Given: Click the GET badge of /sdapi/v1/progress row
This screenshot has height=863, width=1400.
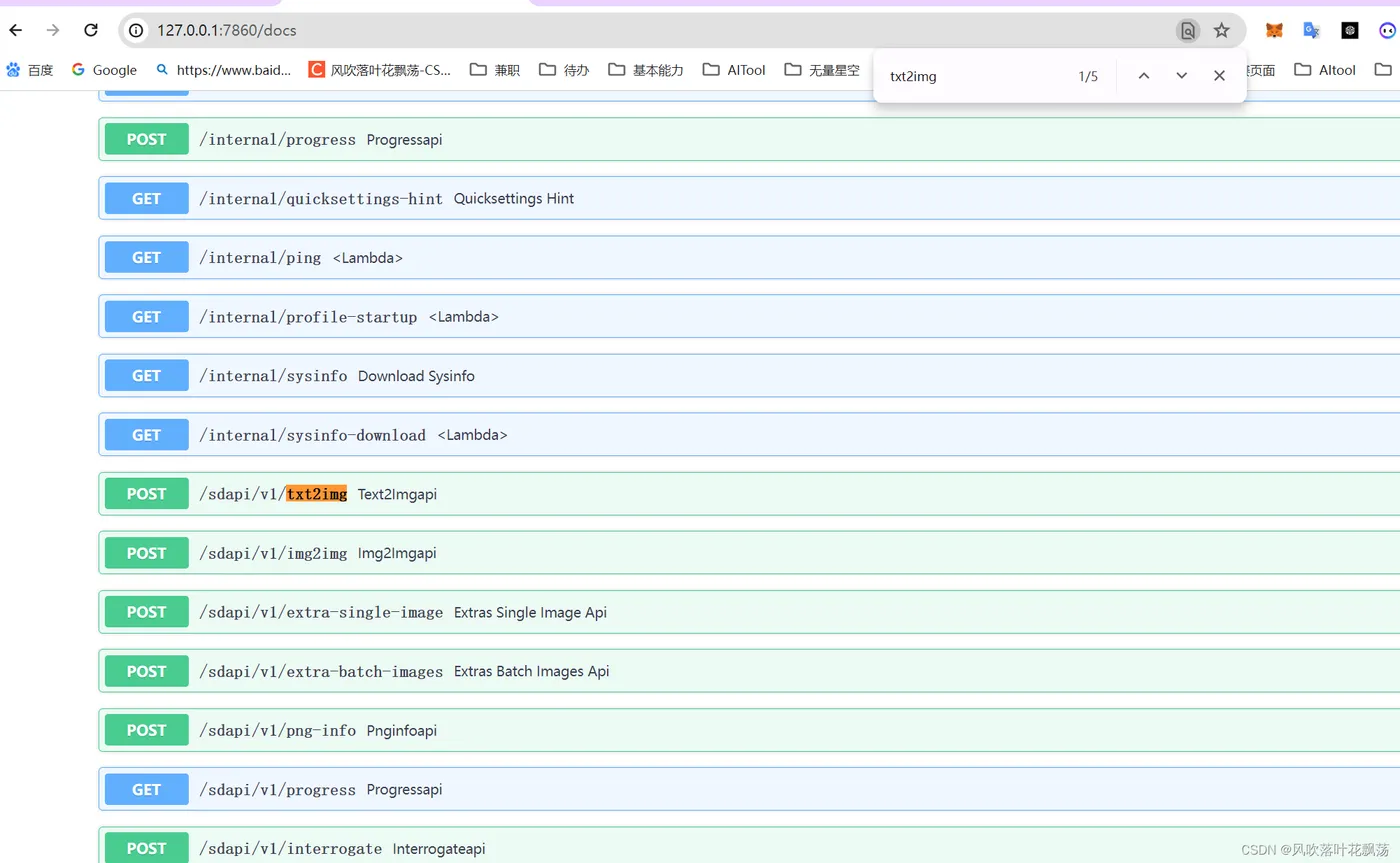Looking at the screenshot, I should [x=146, y=789].
